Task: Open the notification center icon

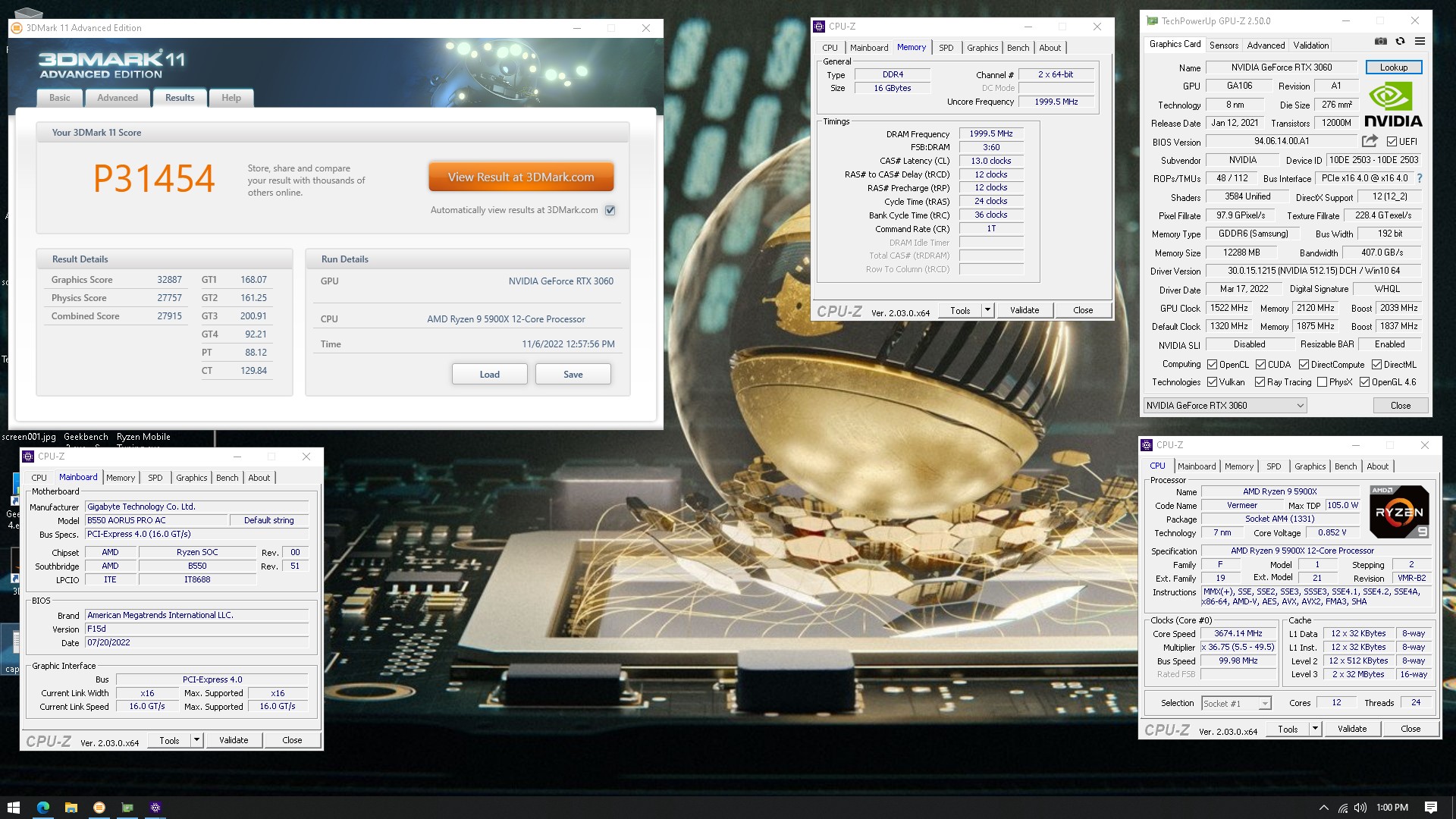Action: pos(1431,808)
